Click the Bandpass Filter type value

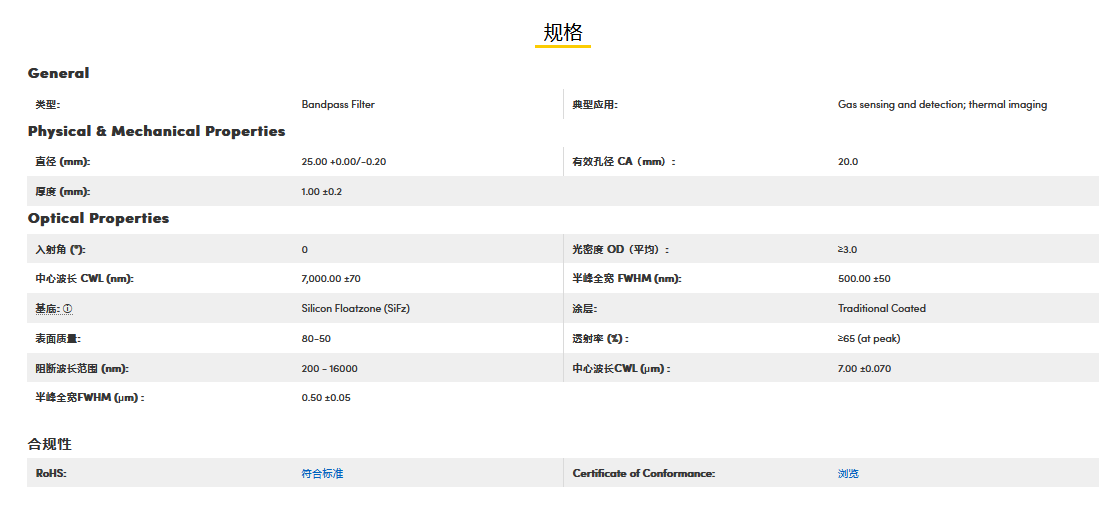[338, 104]
